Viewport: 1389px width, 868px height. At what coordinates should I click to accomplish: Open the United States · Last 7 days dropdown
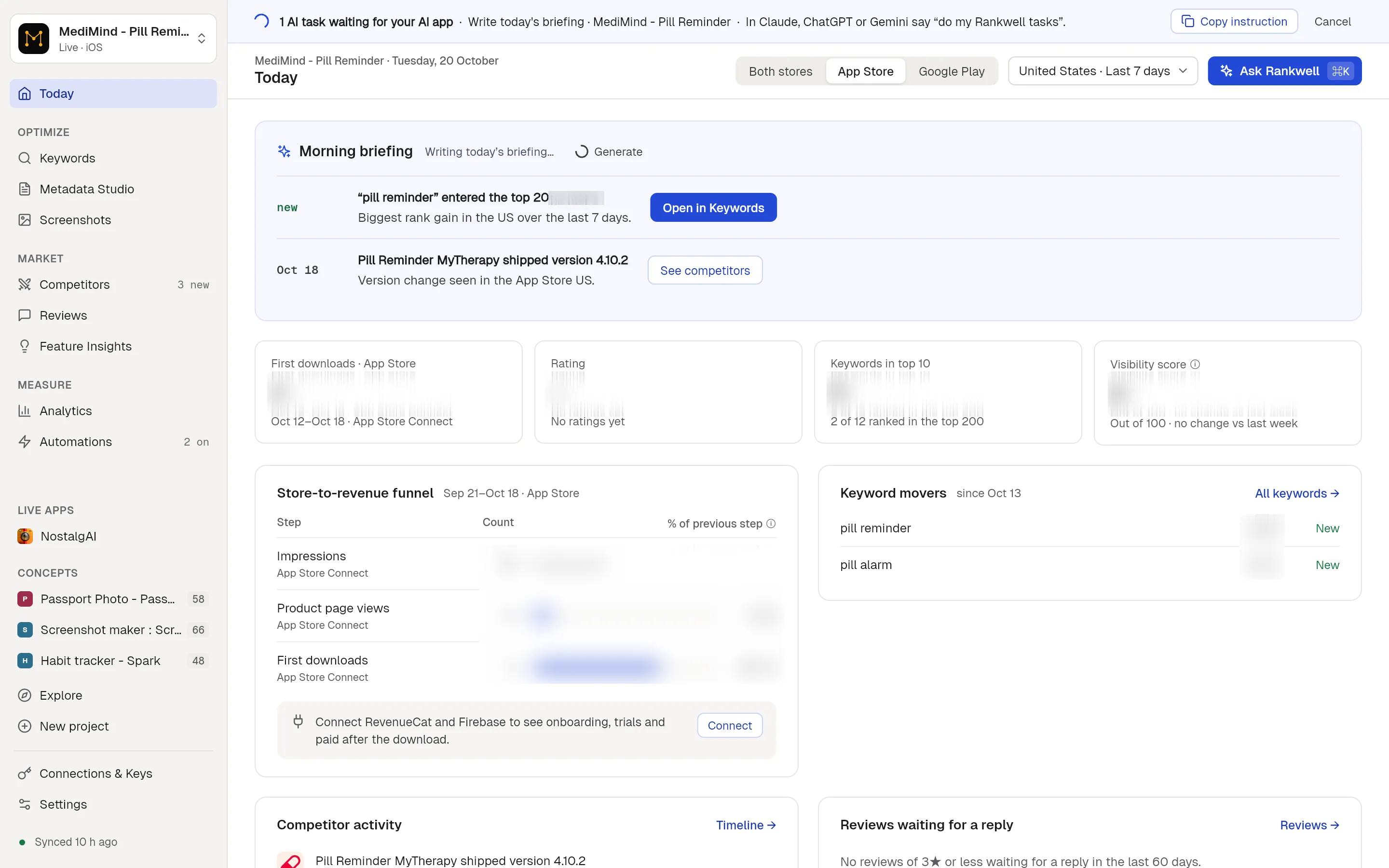[1103, 71]
